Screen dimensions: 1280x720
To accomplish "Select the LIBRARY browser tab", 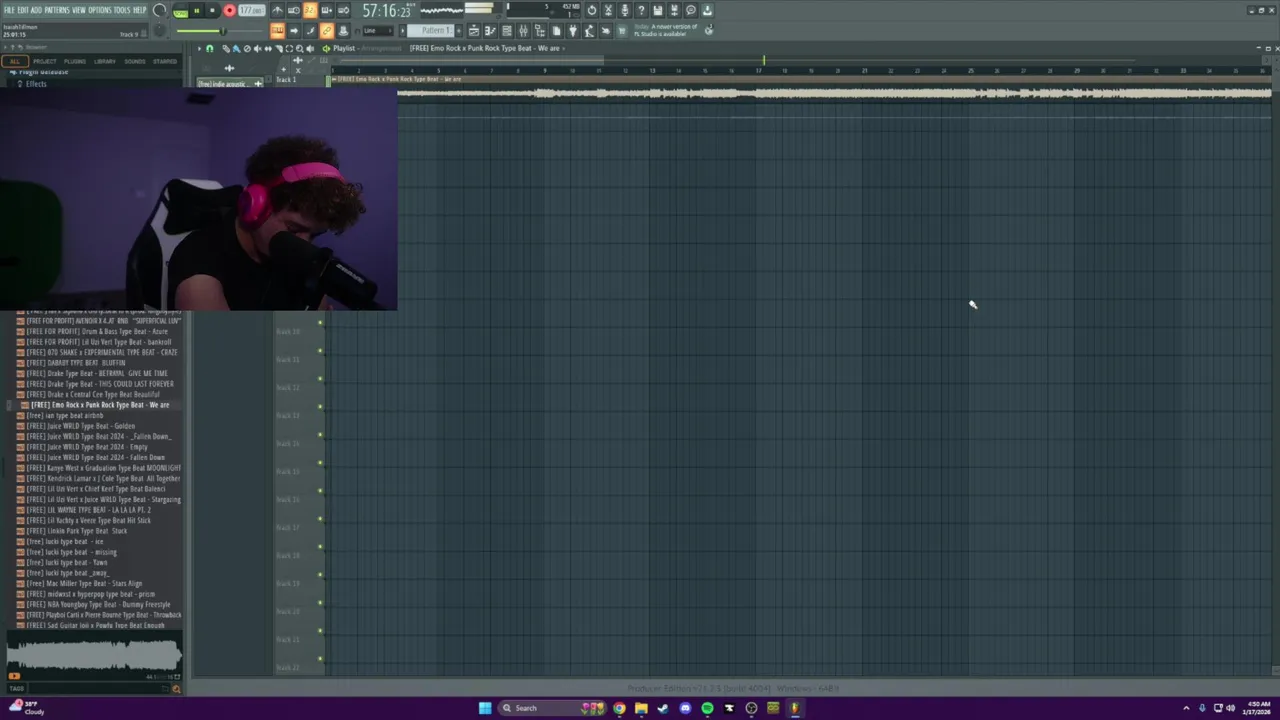I will pyautogui.click(x=105, y=61).
